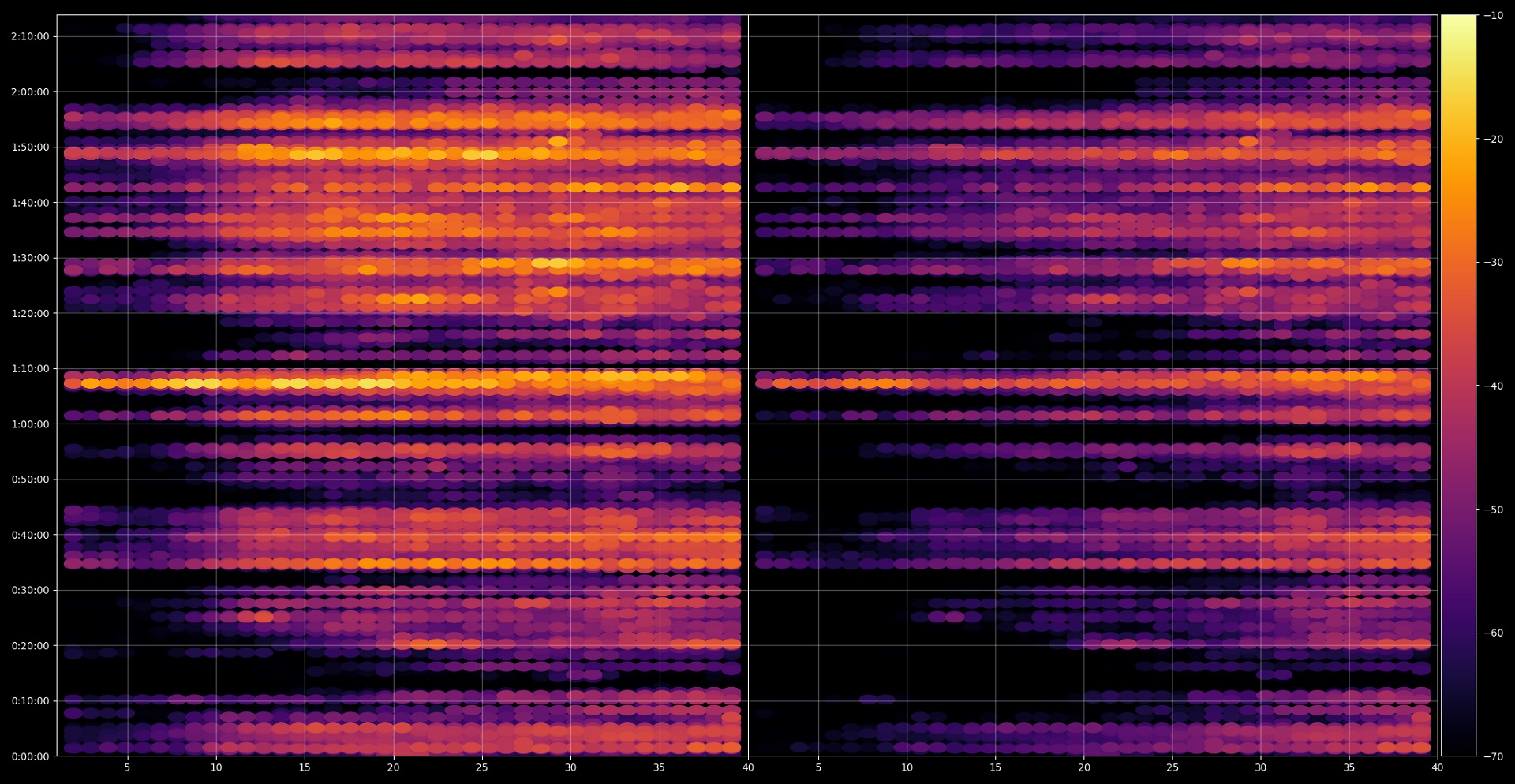
Task: Select the 1:10:00 y-axis tick label
Action: coord(30,368)
